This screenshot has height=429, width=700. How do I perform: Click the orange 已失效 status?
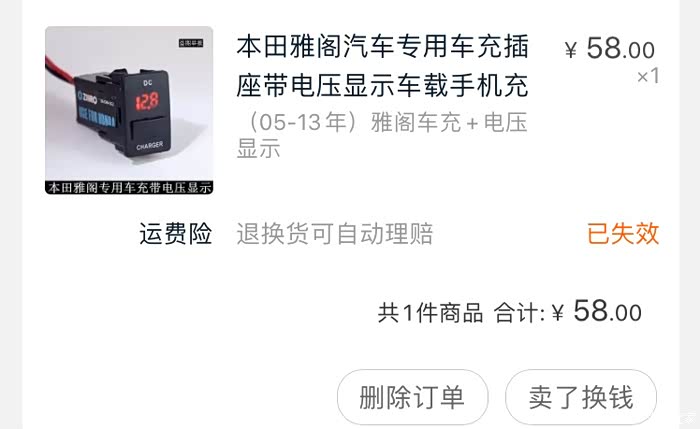(623, 233)
